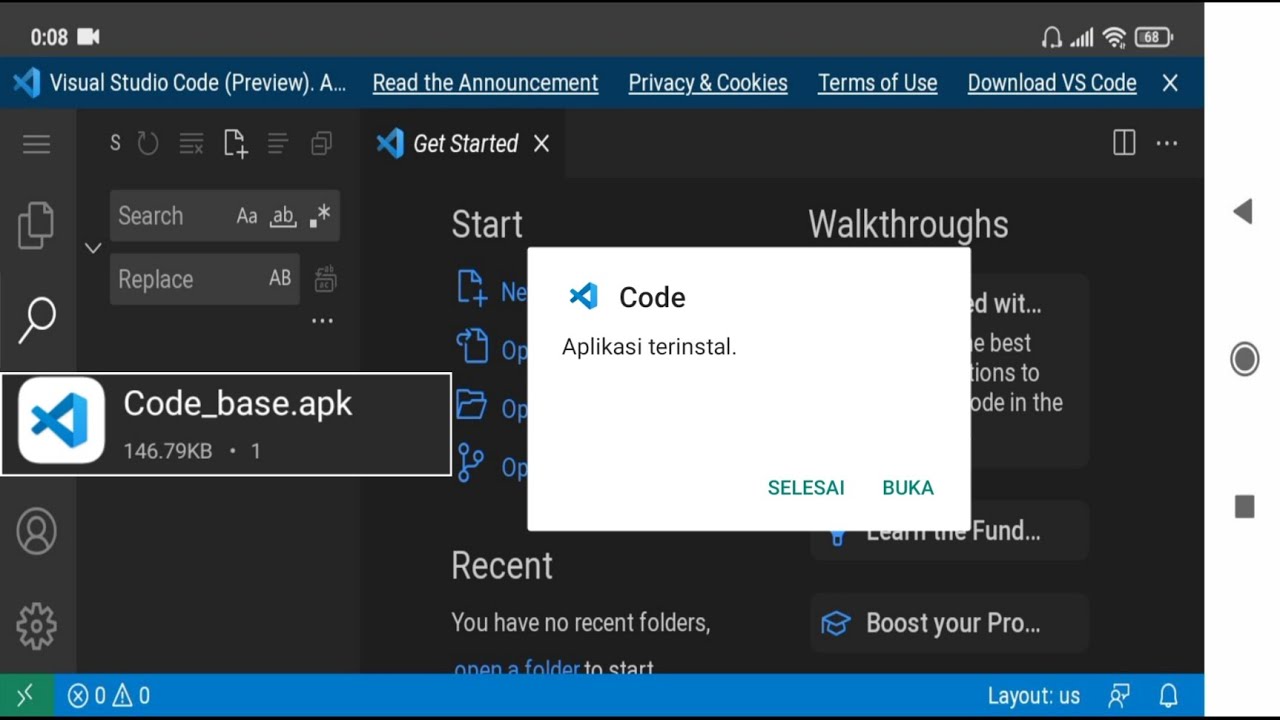The height and width of the screenshot is (720, 1280).
Task: Click the 146.79KB file size text
Action: (x=168, y=451)
